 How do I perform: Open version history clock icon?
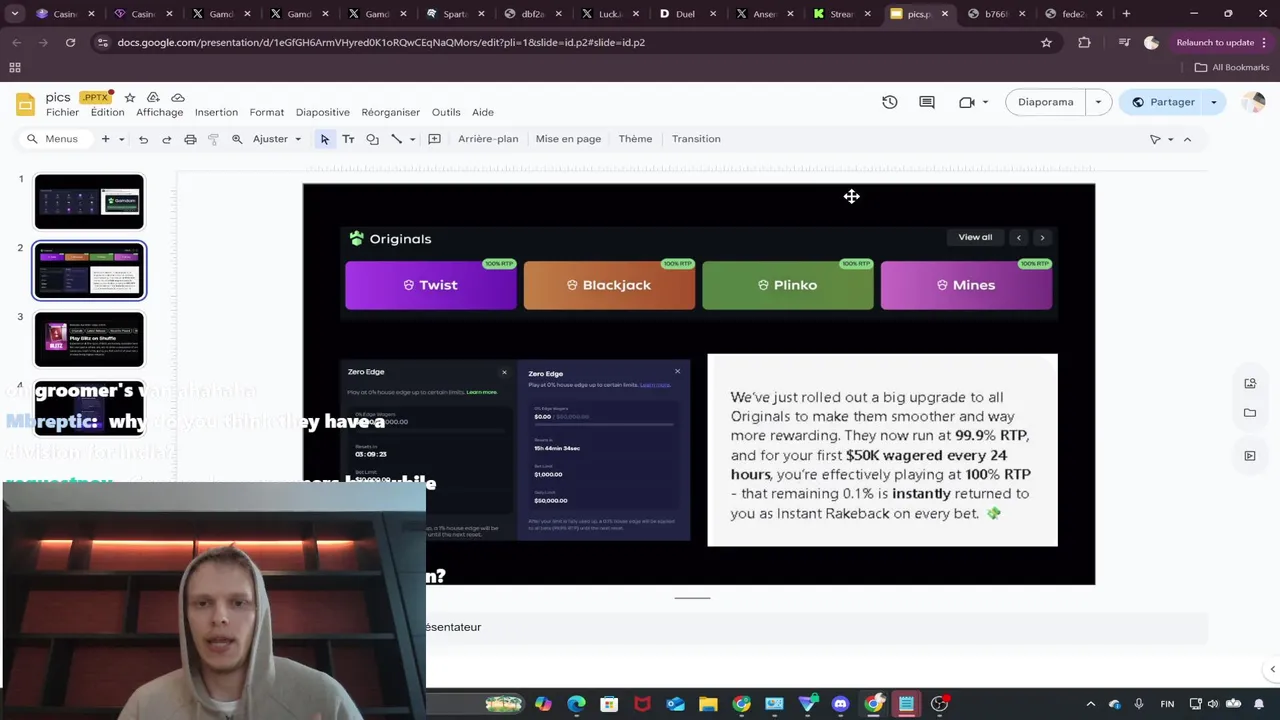(x=890, y=102)
